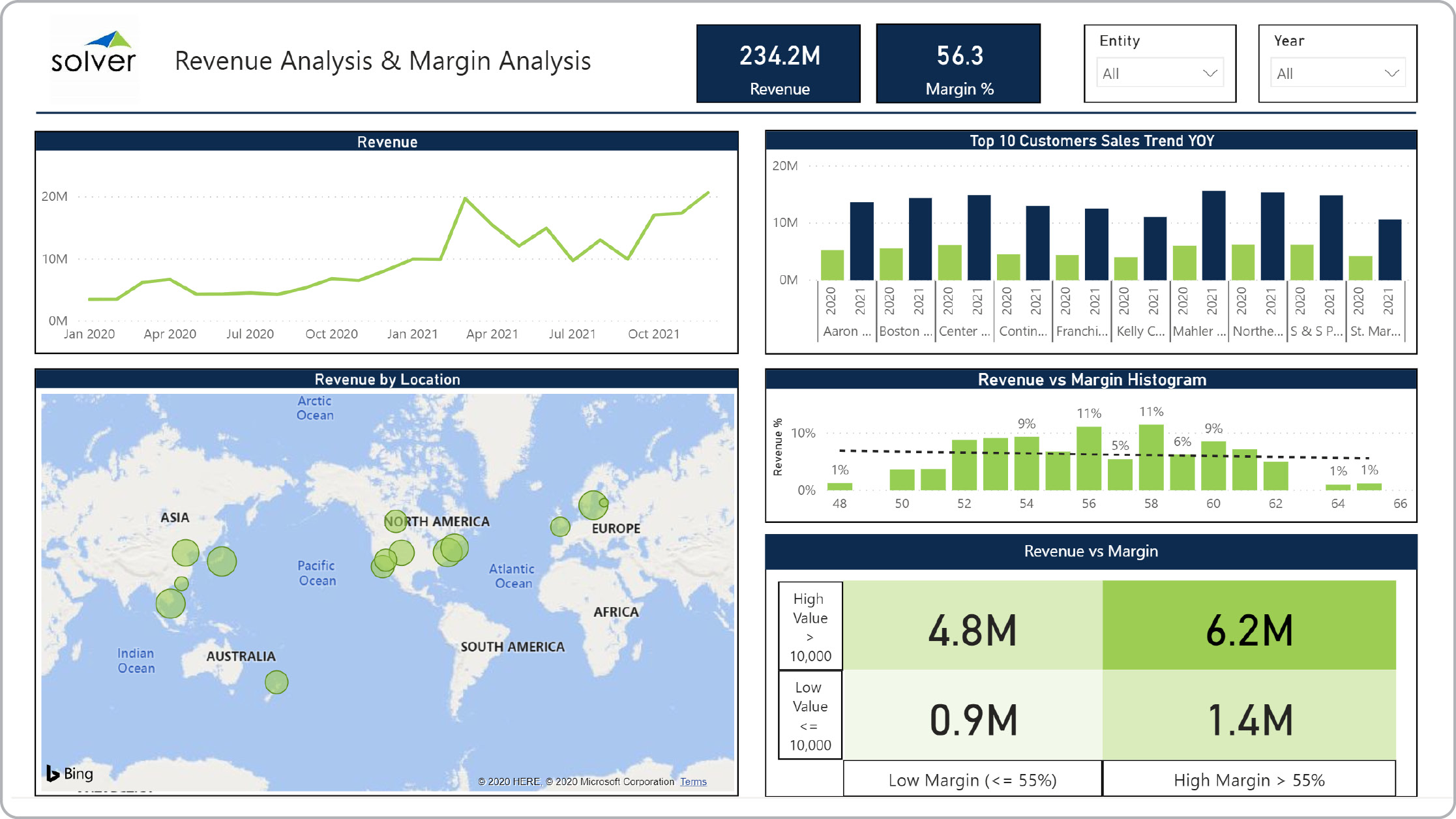Click the Australia revenue bubble
Image resolution: width=1456 pixels, height=819 pixels.
tap(276, 682)
